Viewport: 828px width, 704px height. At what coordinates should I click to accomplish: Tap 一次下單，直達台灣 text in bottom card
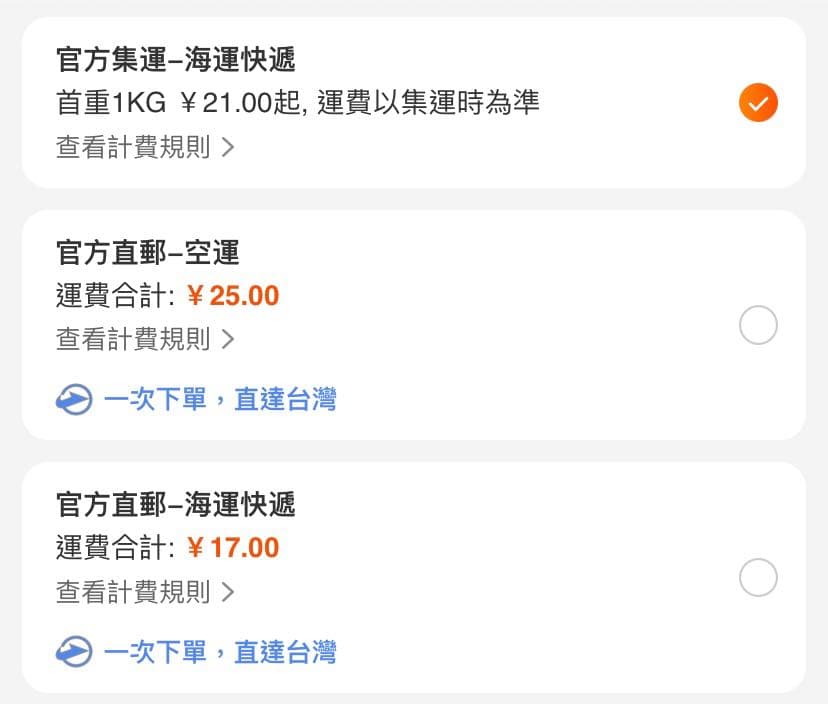point(220,652)
